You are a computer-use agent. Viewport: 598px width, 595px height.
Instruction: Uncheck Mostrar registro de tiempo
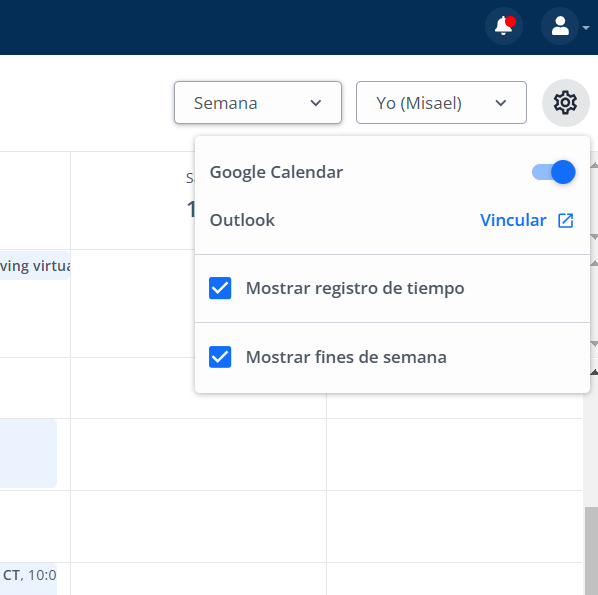[220, 288]
